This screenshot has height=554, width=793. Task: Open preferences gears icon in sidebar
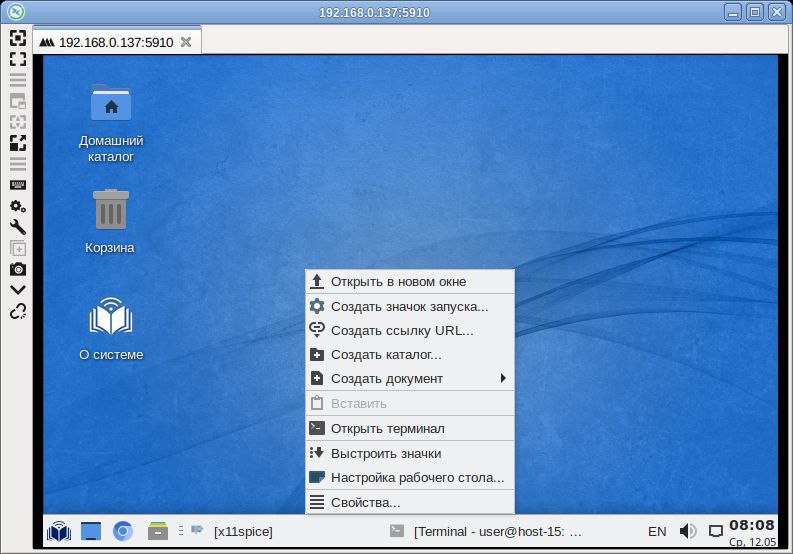tap(18, 206)
